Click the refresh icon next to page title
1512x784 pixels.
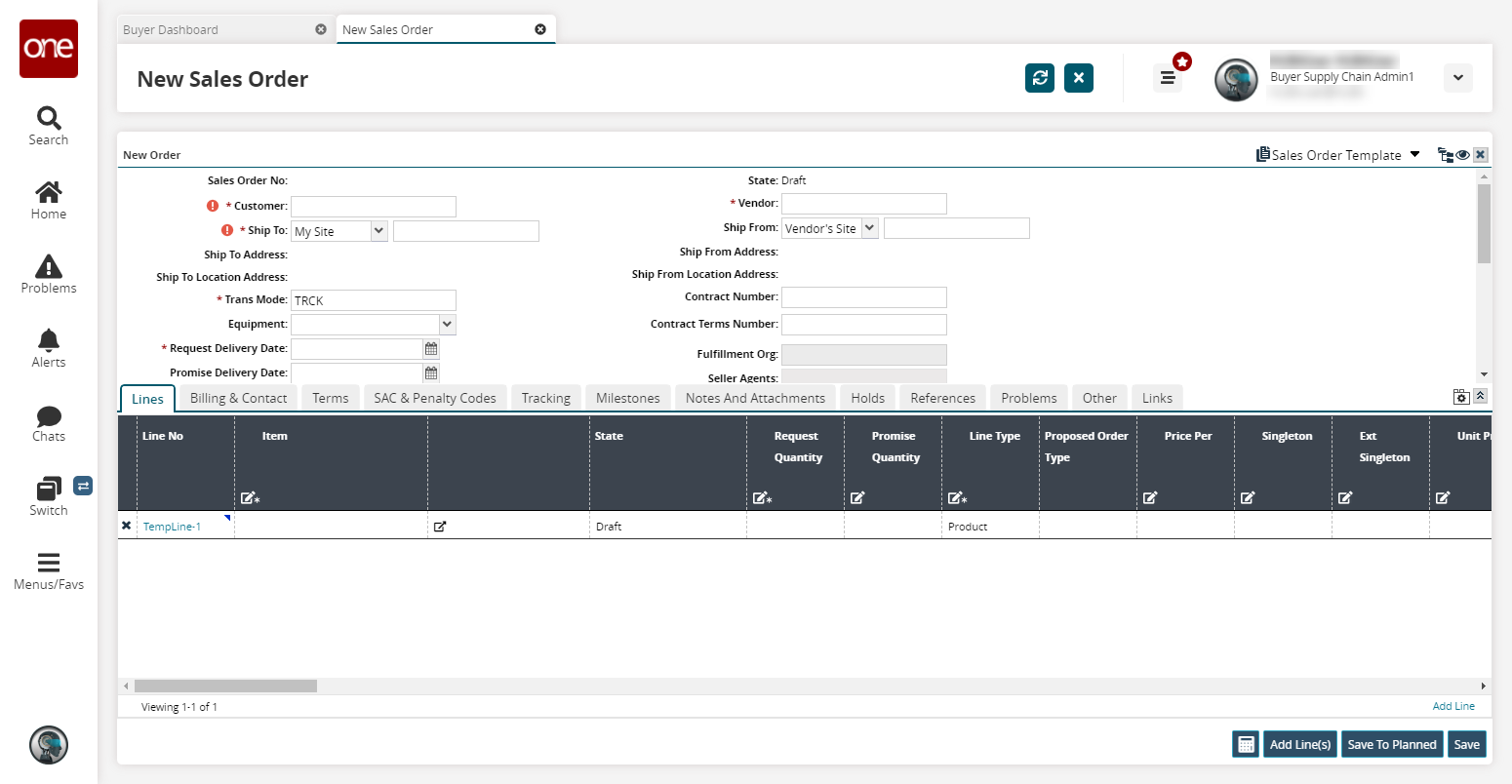pos(1040,78)
